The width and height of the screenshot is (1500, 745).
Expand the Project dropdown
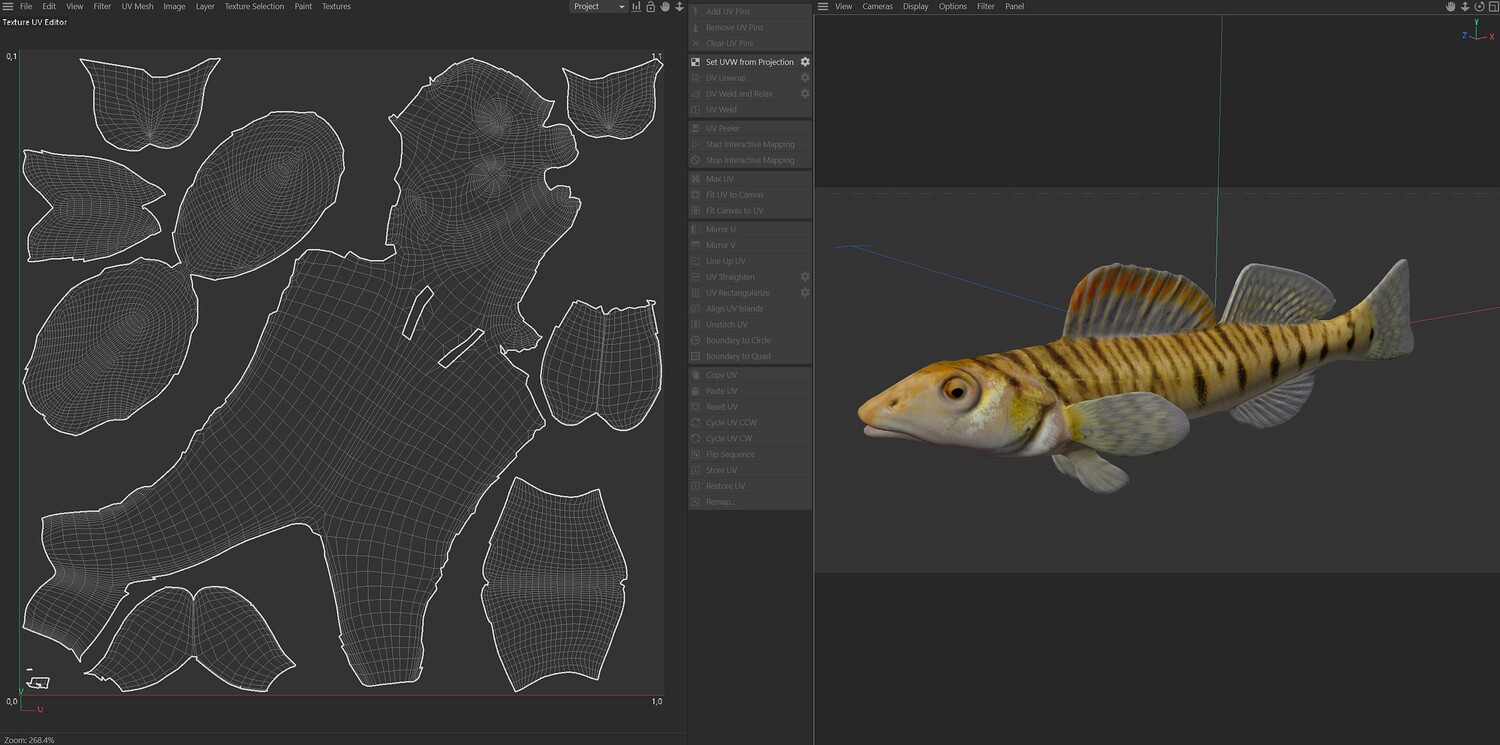coord(598,6)
